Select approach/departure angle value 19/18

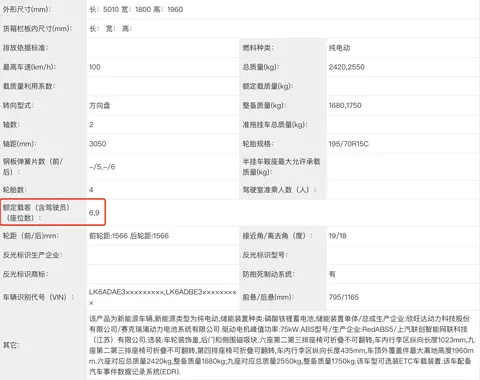tap(338, 236)
